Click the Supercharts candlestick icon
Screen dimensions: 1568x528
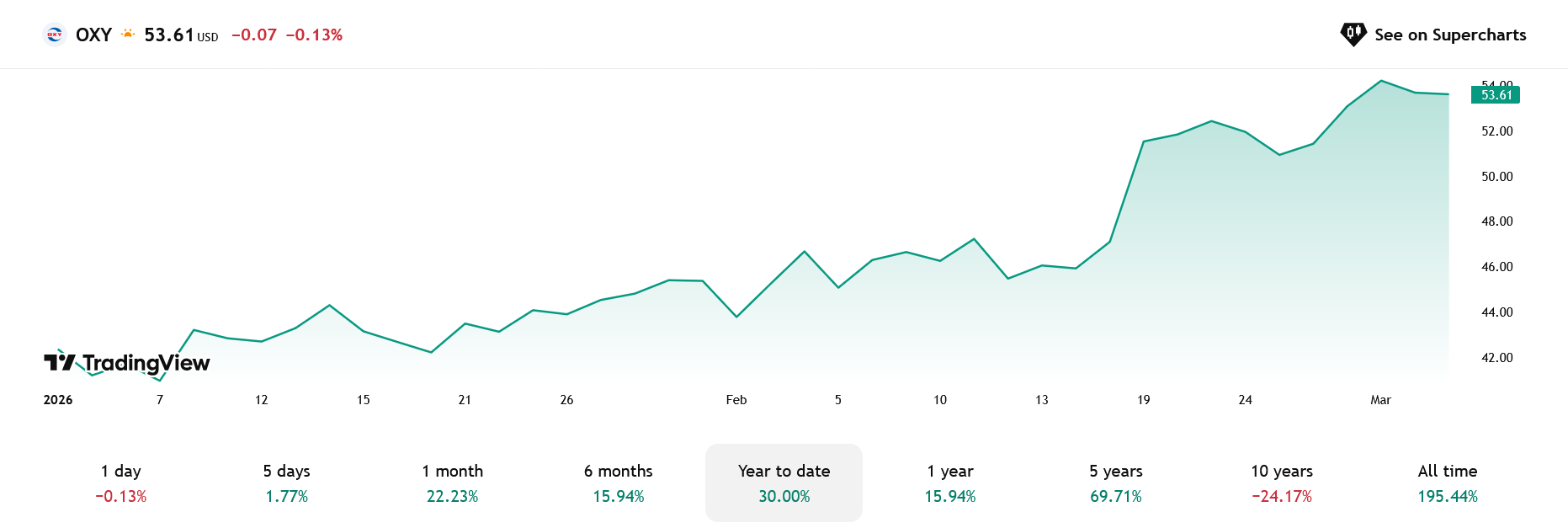point(1353,35)
